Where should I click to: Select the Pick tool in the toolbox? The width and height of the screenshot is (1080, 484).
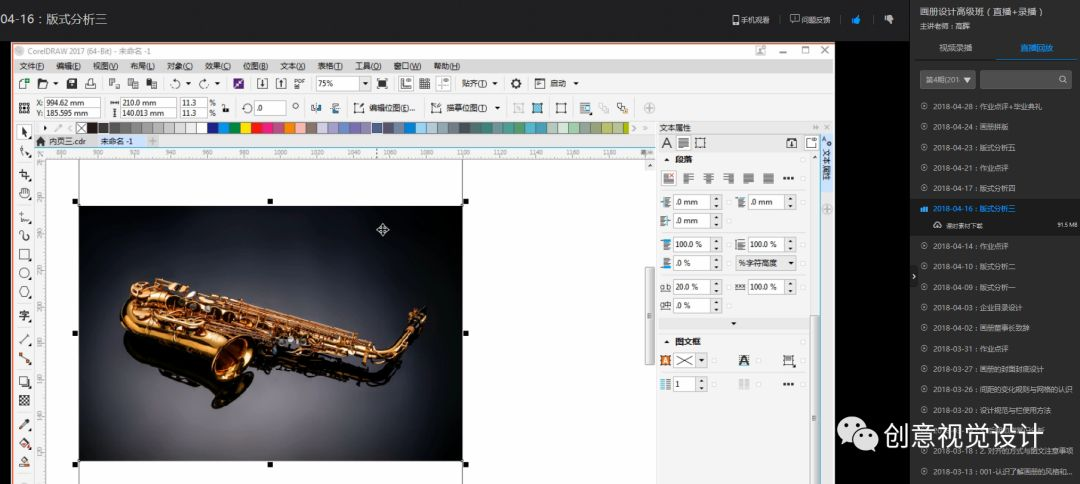(x=25, y=131)
